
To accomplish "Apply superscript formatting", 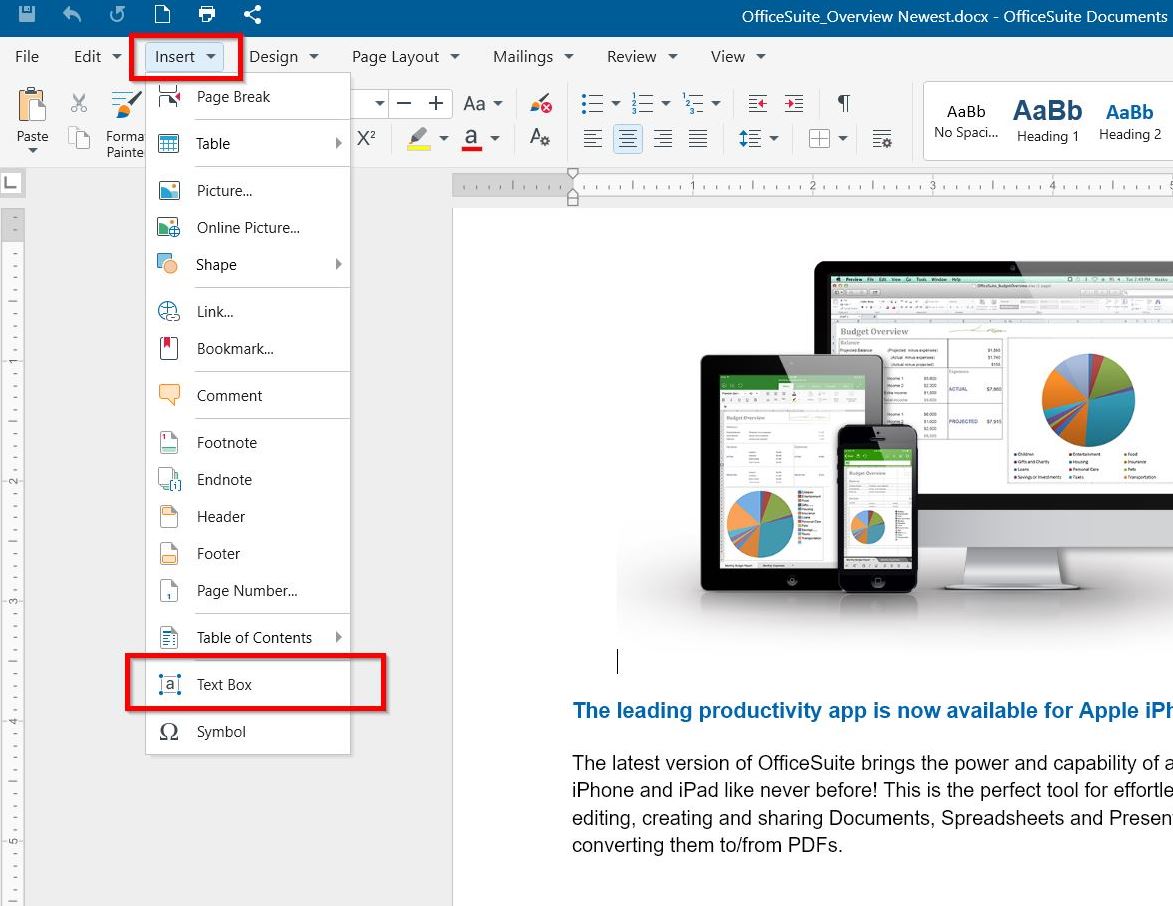I will pyautogui.click(x=366, y=138).
